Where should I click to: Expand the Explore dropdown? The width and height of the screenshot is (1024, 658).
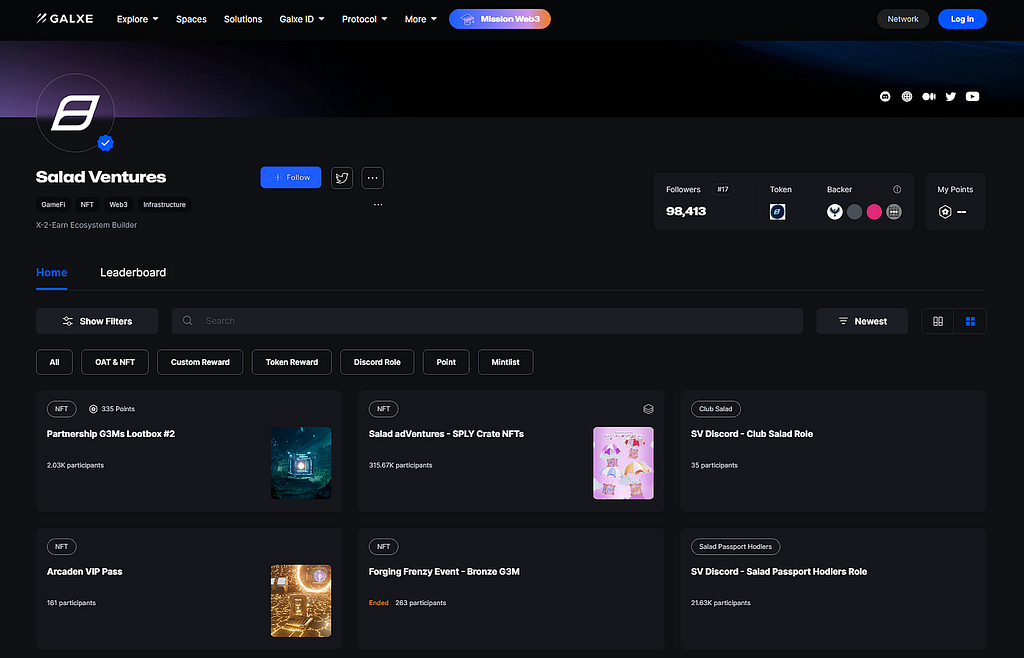(x=138, y=19)
